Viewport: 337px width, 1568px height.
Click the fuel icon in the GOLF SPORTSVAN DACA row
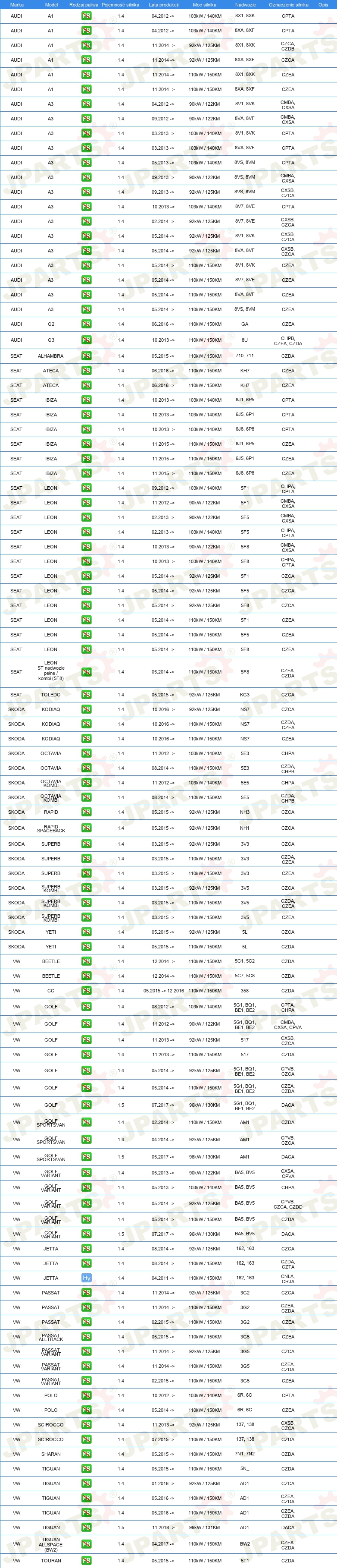pos(86,1156)
